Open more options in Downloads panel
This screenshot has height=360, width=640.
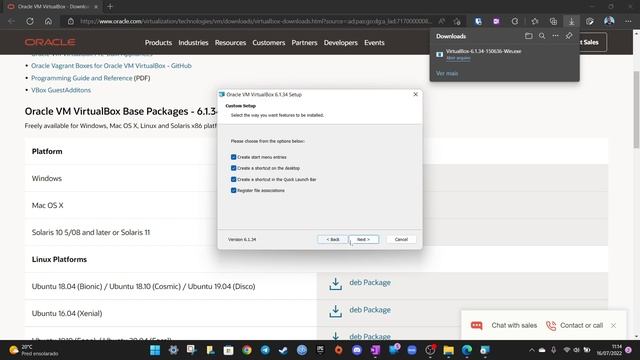(556, 36)
